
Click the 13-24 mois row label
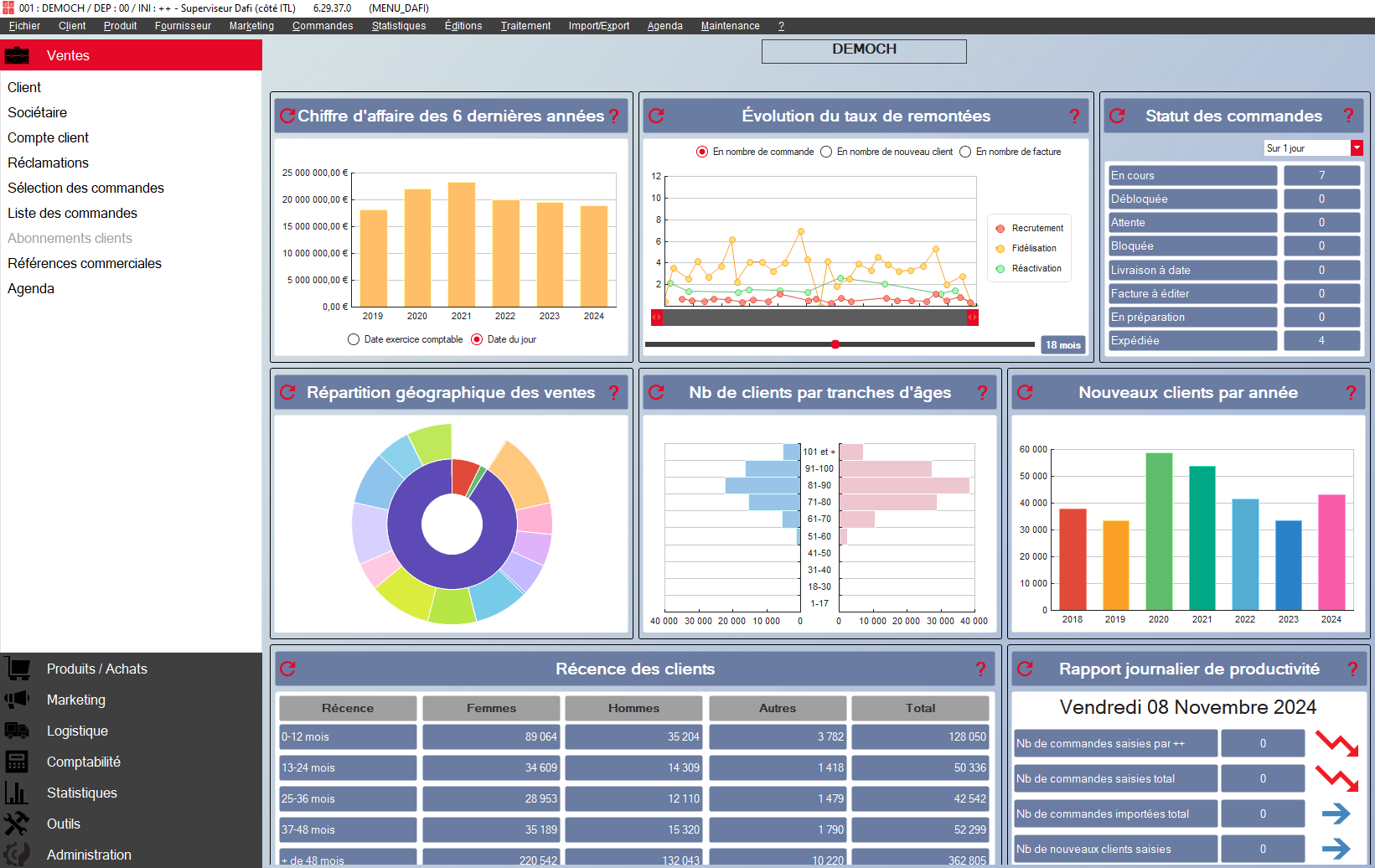click(x=348, y=768)
